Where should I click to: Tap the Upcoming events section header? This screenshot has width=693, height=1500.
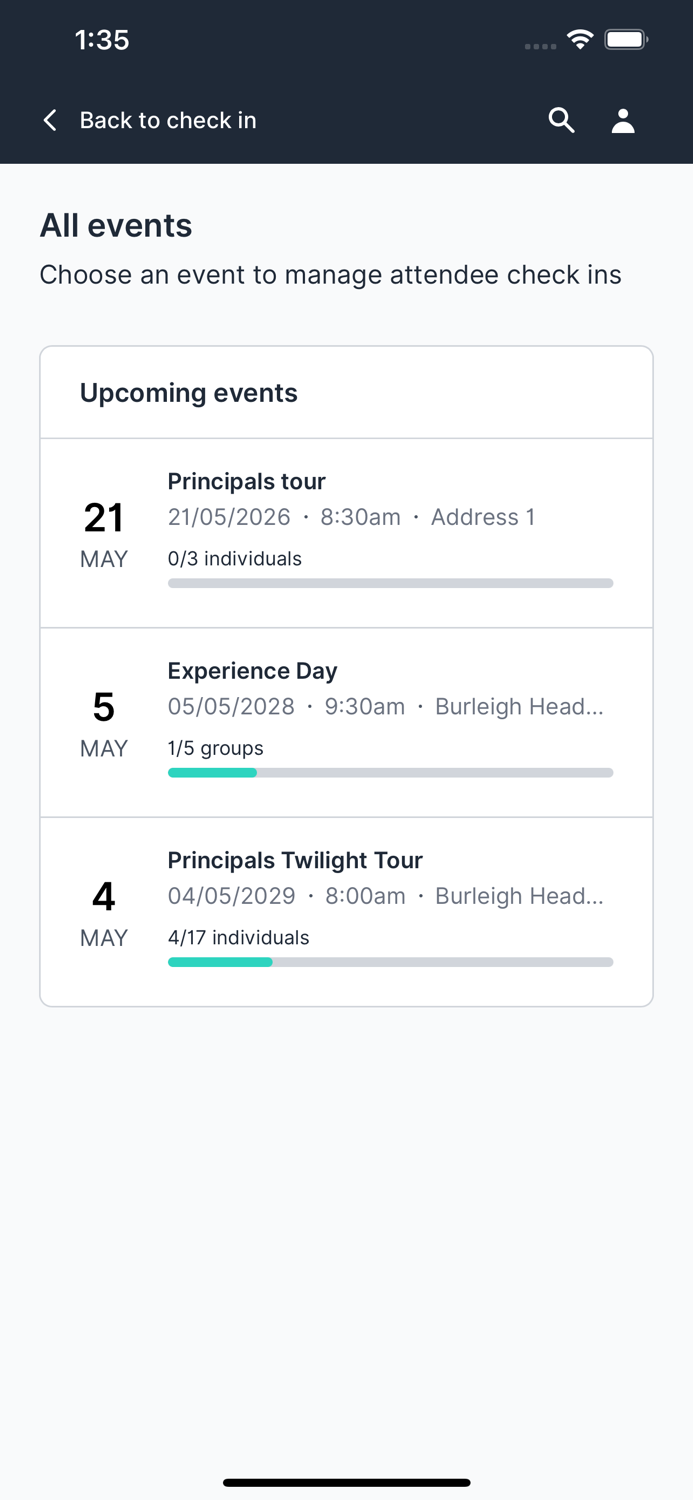point(189,393)
